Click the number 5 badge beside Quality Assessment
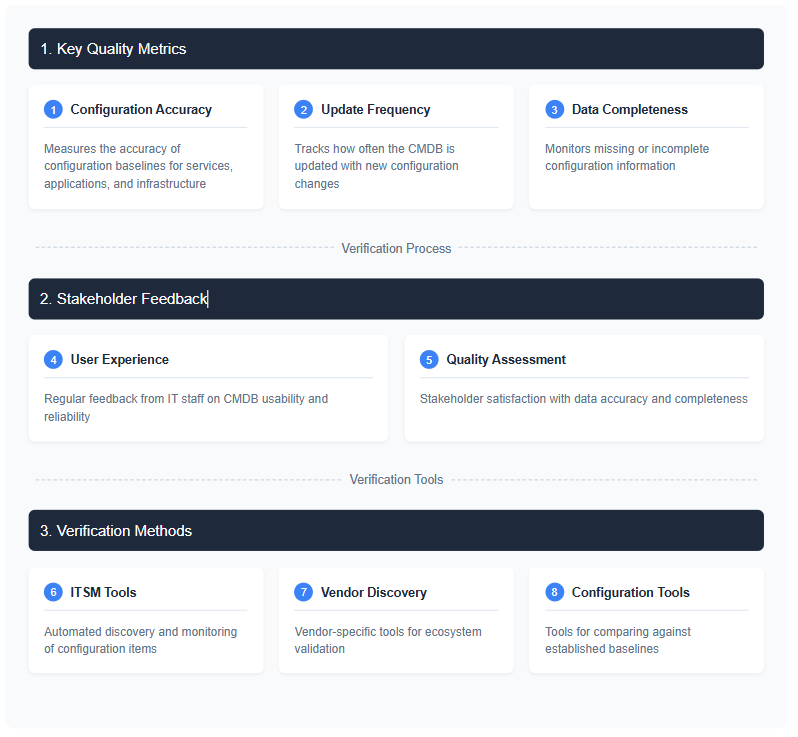 coord(429,360)
